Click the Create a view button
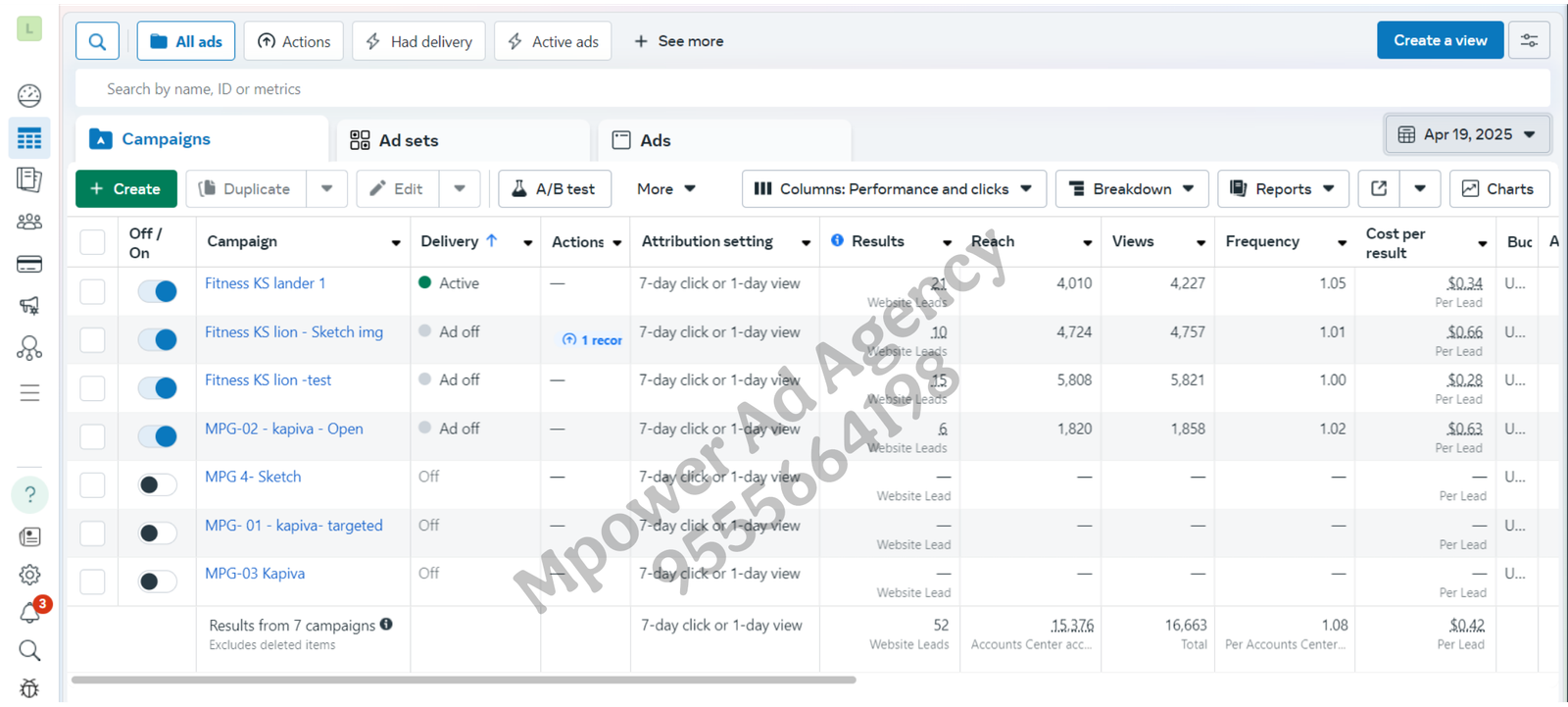 pyautogui.click(x=1440, y=40)
